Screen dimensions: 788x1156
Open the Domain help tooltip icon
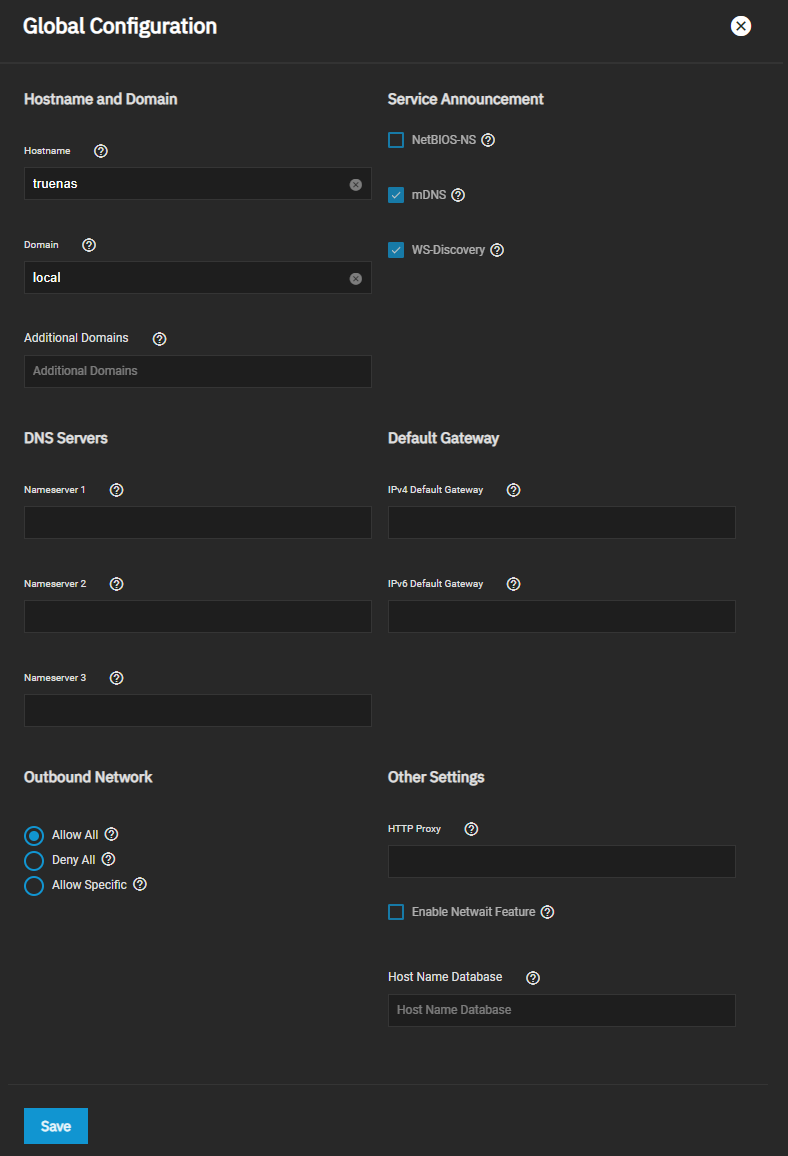89,245
